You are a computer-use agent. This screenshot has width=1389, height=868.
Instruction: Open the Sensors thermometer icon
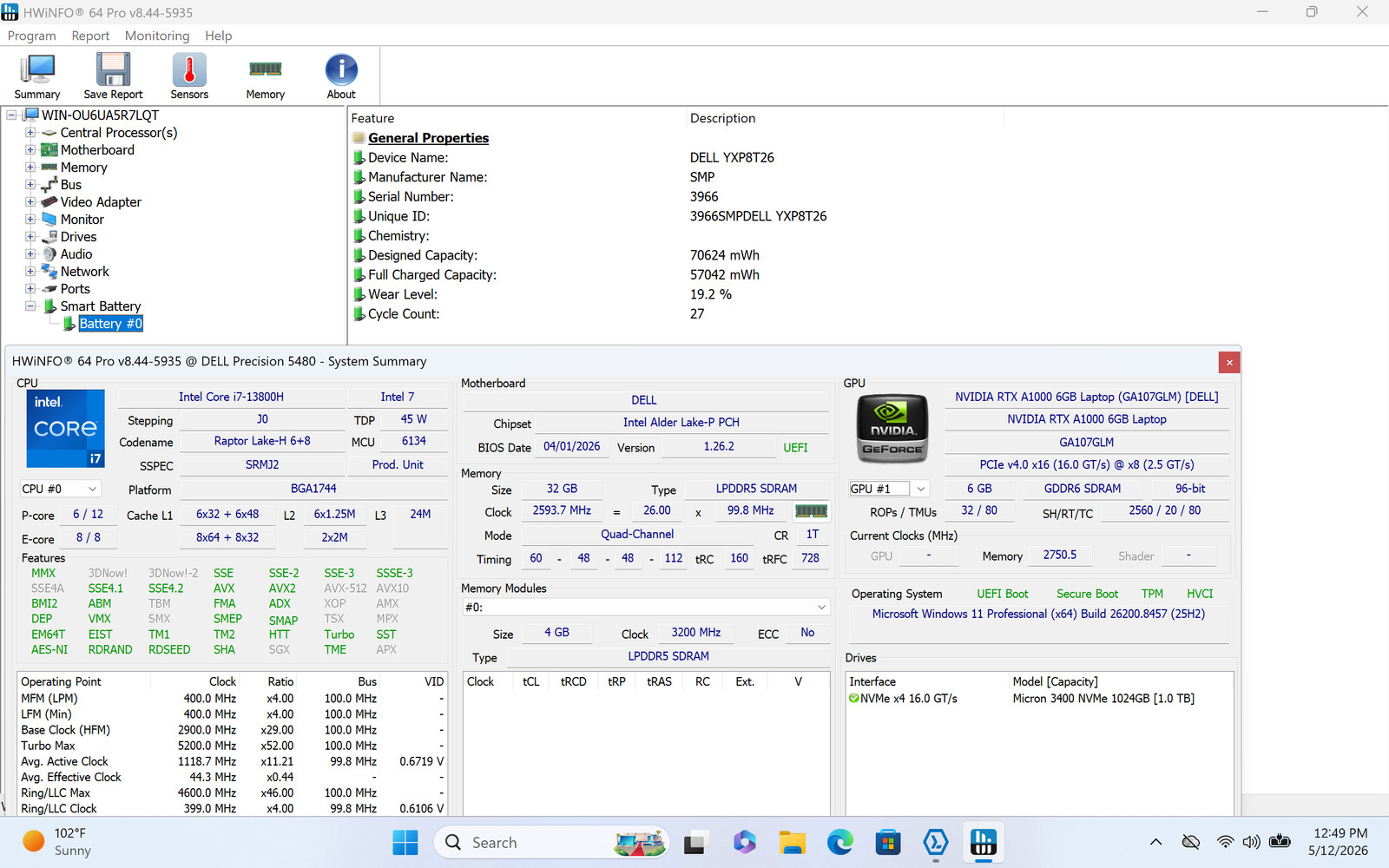click(x=189, y=76)
